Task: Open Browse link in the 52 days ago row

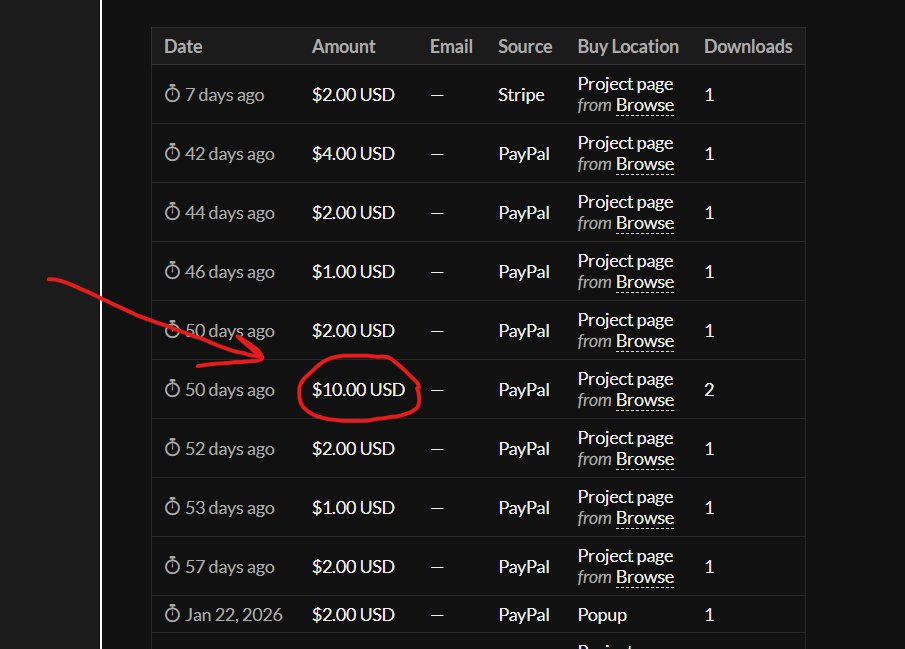Action: [645, 460]
